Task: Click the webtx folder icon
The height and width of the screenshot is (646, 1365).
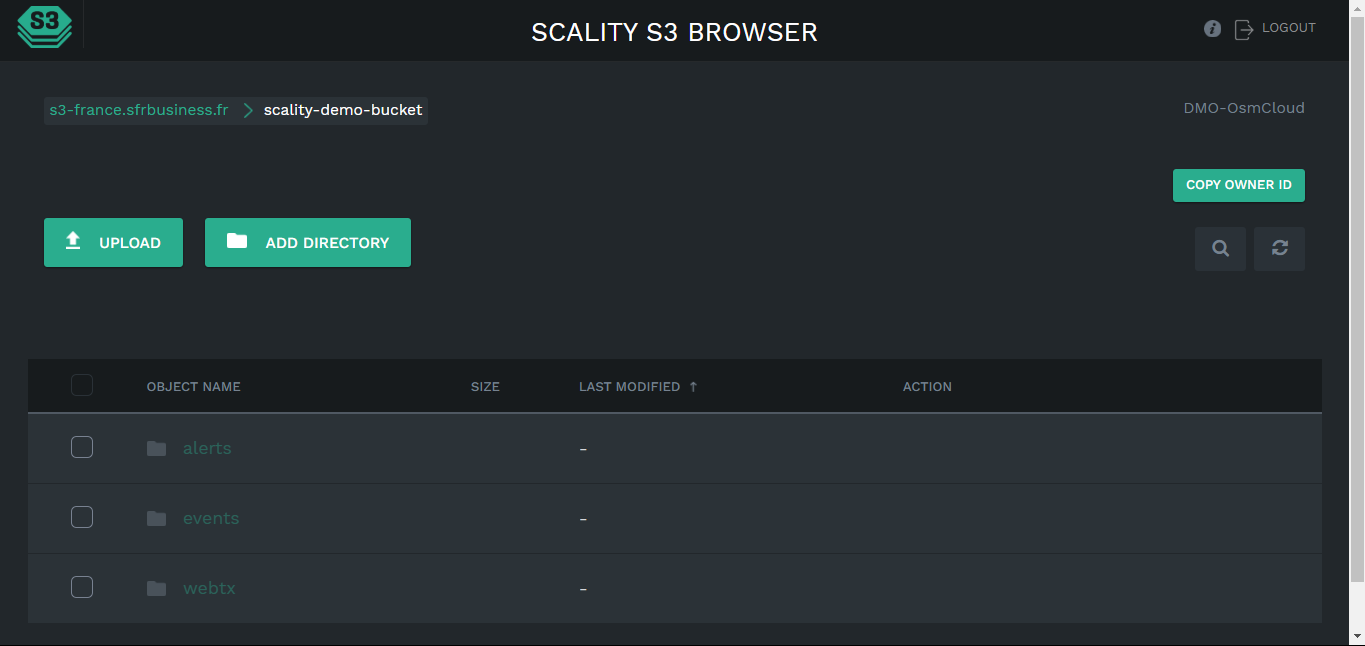Action: [156, 588]
